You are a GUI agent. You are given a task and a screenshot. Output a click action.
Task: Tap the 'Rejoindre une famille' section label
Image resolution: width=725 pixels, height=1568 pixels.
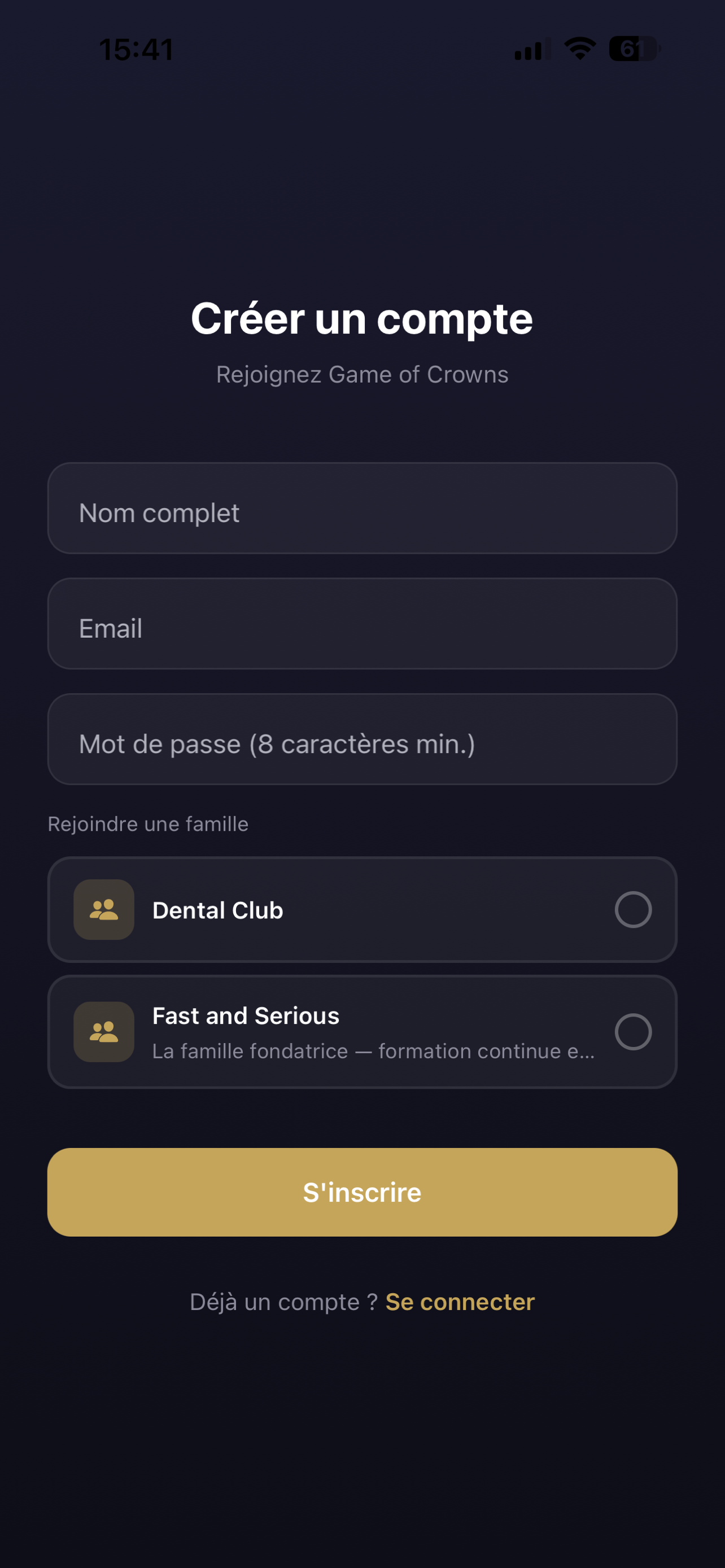coord(148,824)
